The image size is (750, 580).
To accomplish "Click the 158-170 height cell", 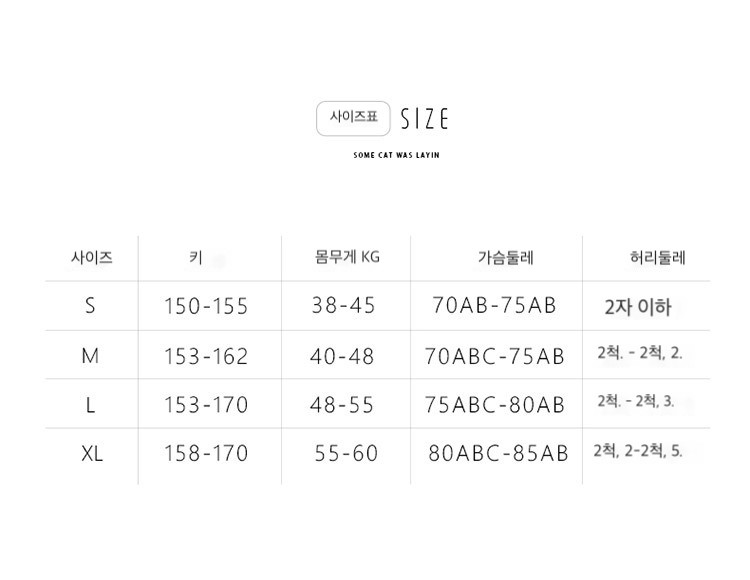I will (206, 453).
